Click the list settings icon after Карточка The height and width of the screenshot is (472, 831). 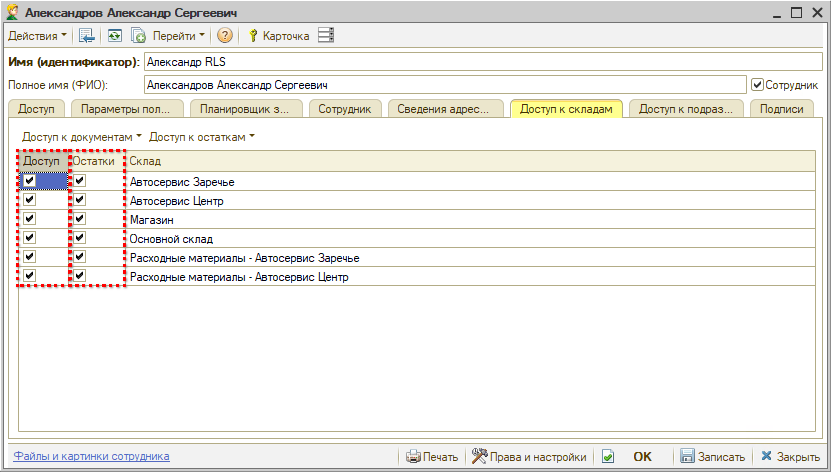coord(325,36)
